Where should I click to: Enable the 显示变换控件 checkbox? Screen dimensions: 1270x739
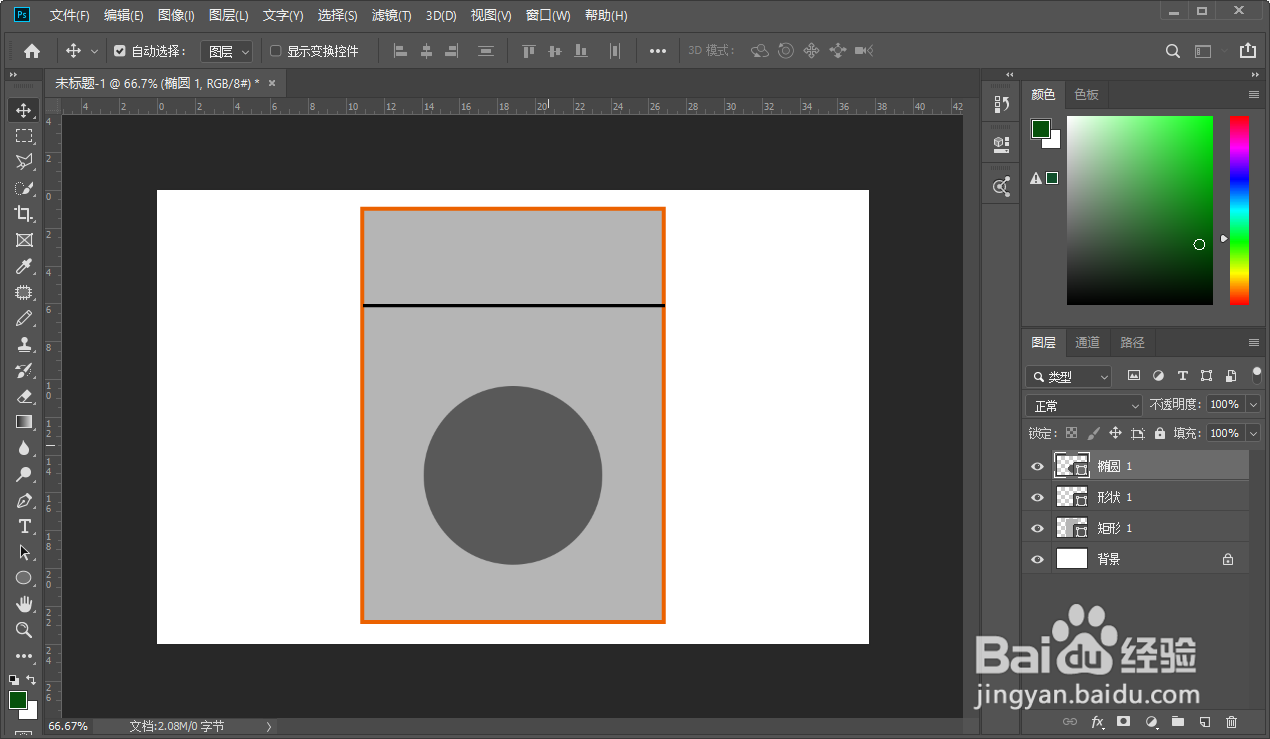[276, 51]
